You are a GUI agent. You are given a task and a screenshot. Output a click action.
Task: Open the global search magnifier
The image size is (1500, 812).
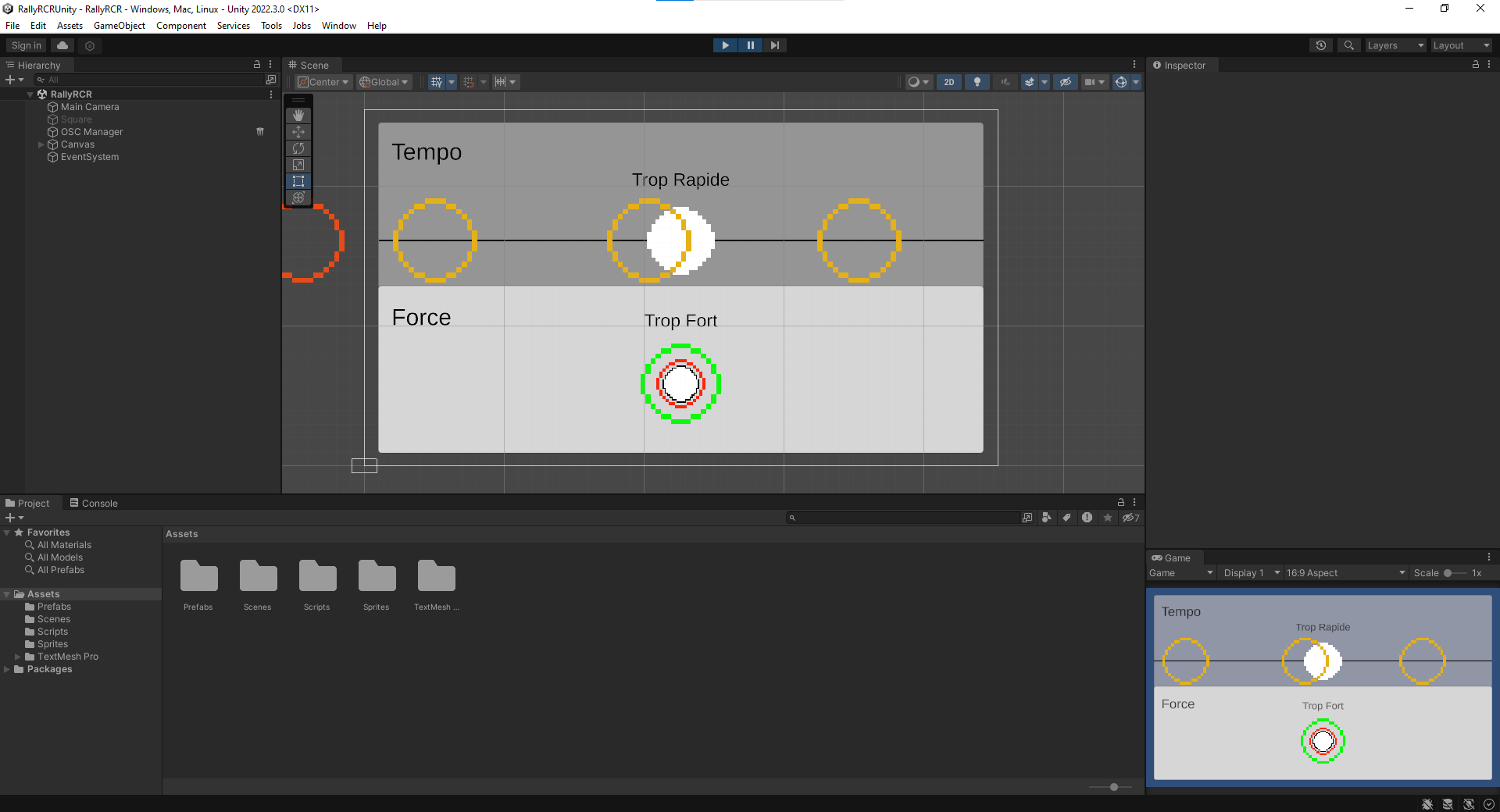tap(1348, 45)
